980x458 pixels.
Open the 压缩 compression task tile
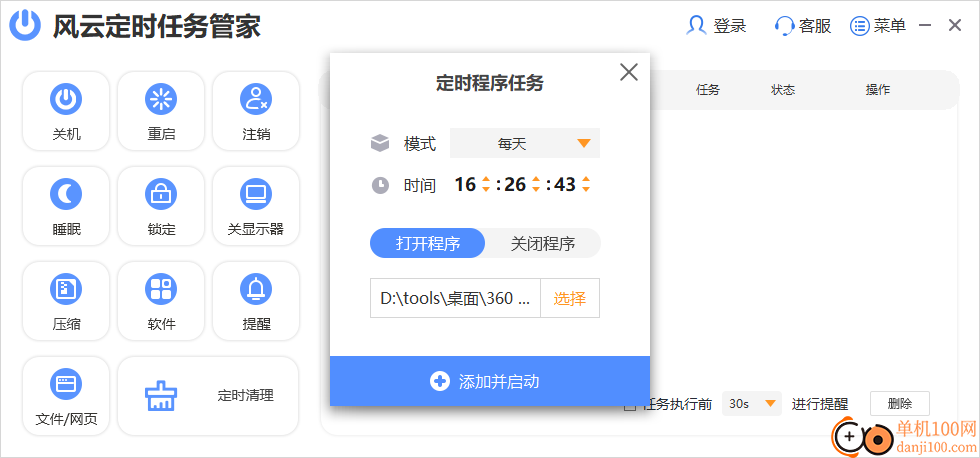point(66,301)
